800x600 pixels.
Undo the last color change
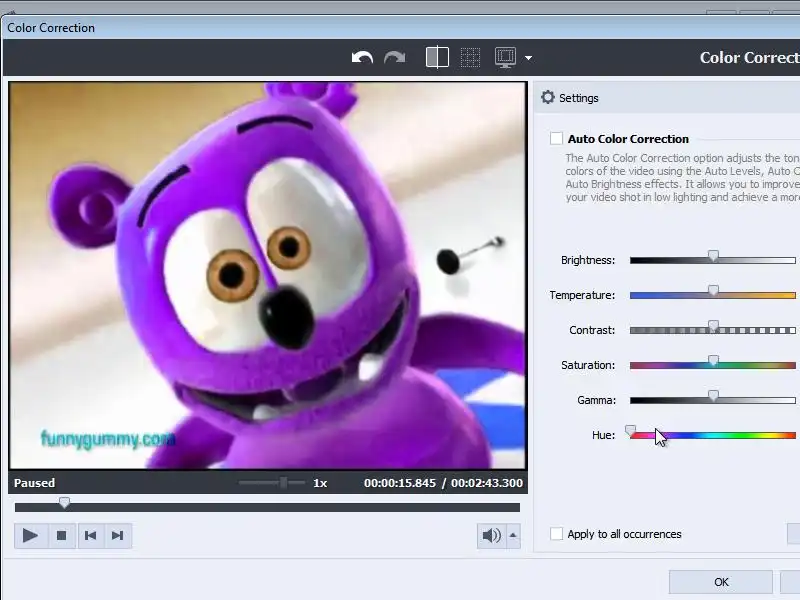362,58
